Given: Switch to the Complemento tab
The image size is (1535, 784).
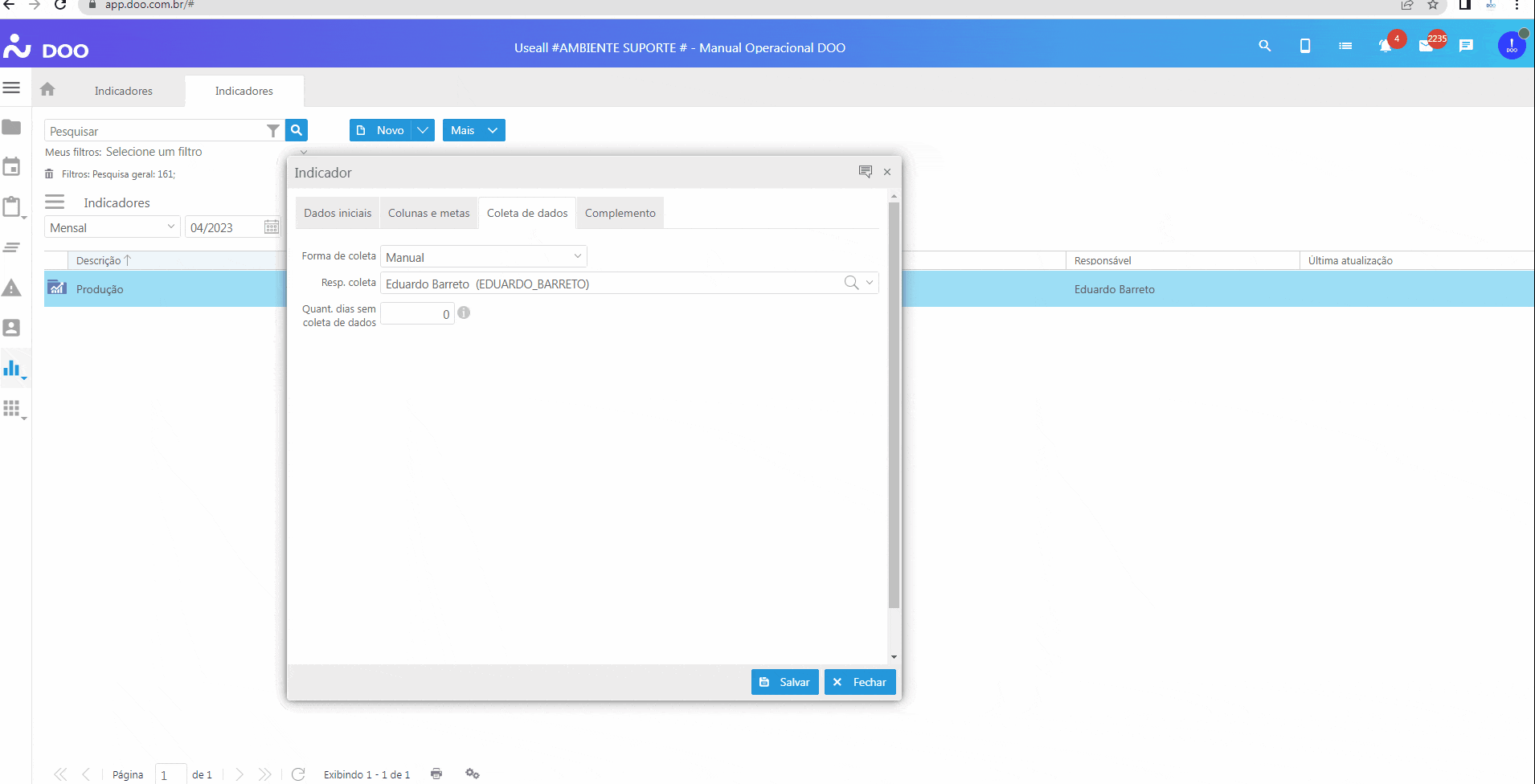Looking at the screenshot, I should pyautogui.click(x=620, y=213).
